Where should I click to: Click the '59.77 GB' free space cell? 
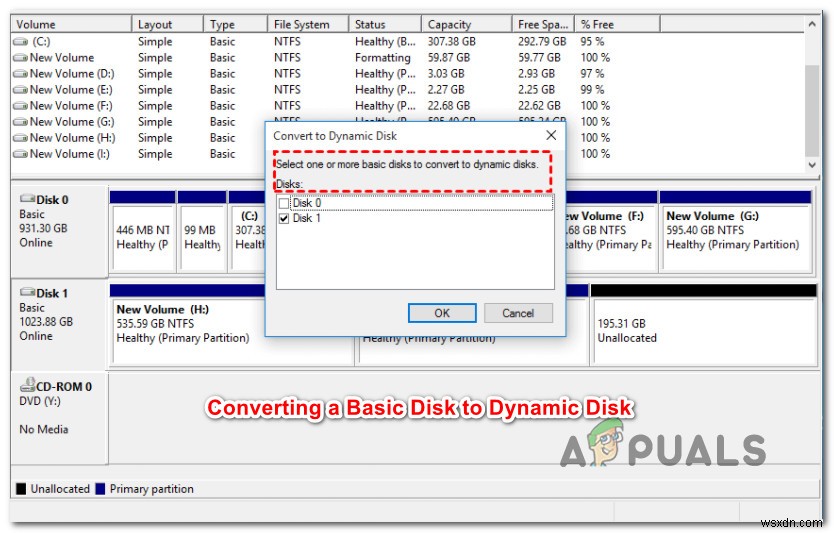[x=539, y=57]
